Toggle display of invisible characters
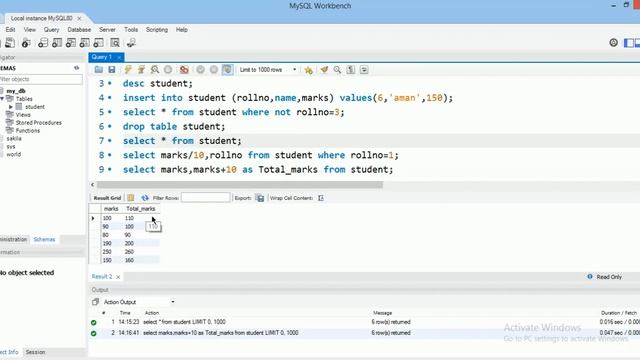This screenshot has width=640, height=360. coord(351,70)
